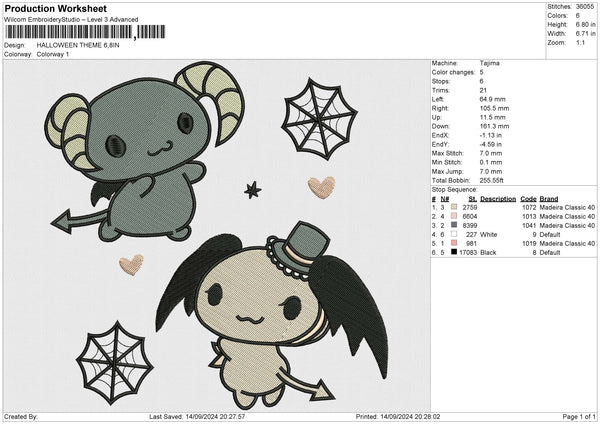Select the stop 3 slate gray swatch
The width and height of the screenshot is (600, 424).
tap(454, 225)
